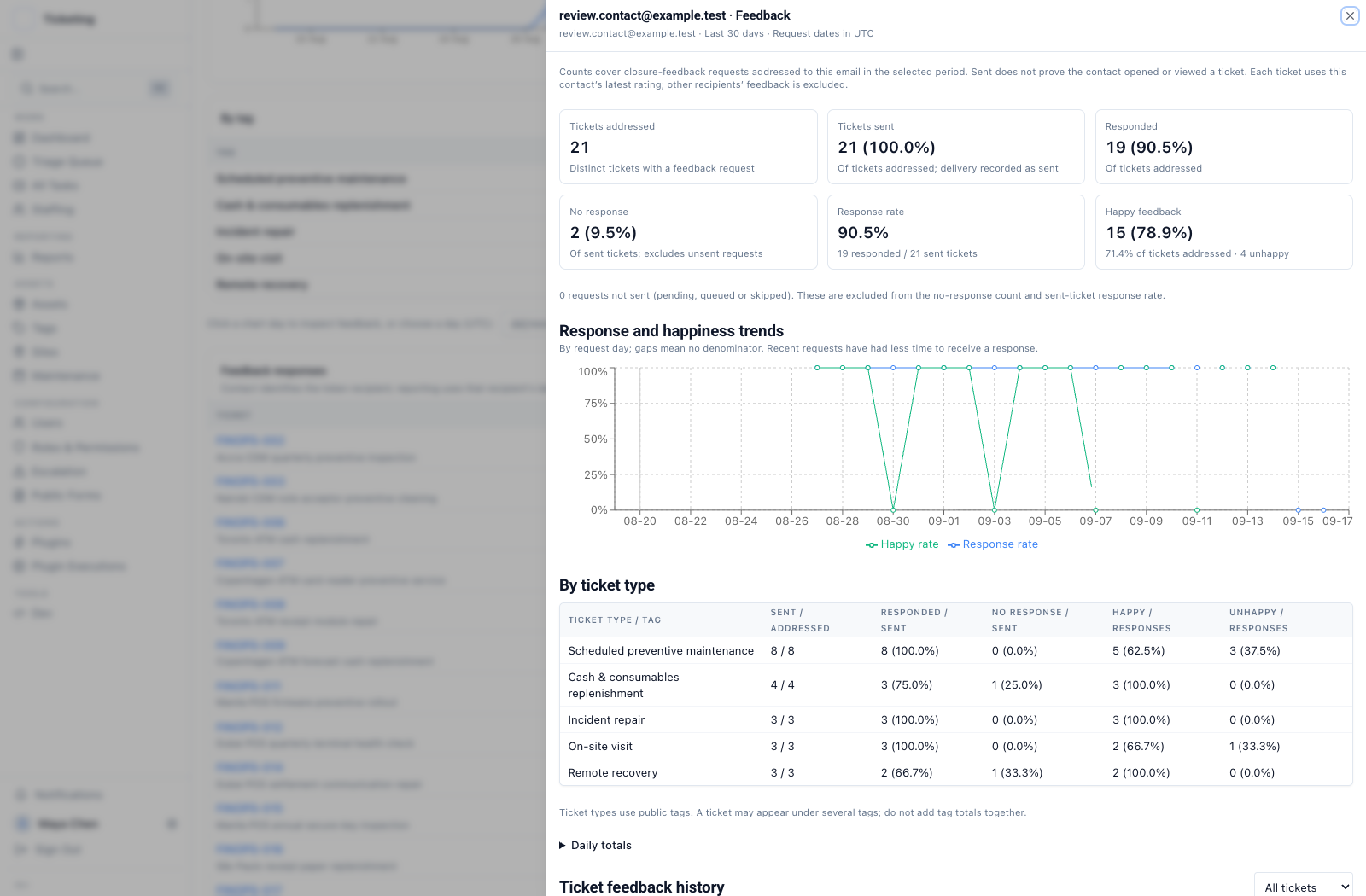Click the 'Tickets addressed' stat card
Screen dimensions: 1366x896
(x=688, y=147)
